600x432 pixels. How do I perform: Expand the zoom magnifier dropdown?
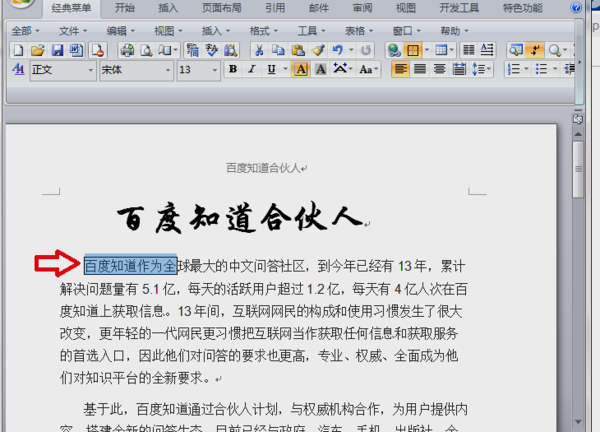pos(565,50)
